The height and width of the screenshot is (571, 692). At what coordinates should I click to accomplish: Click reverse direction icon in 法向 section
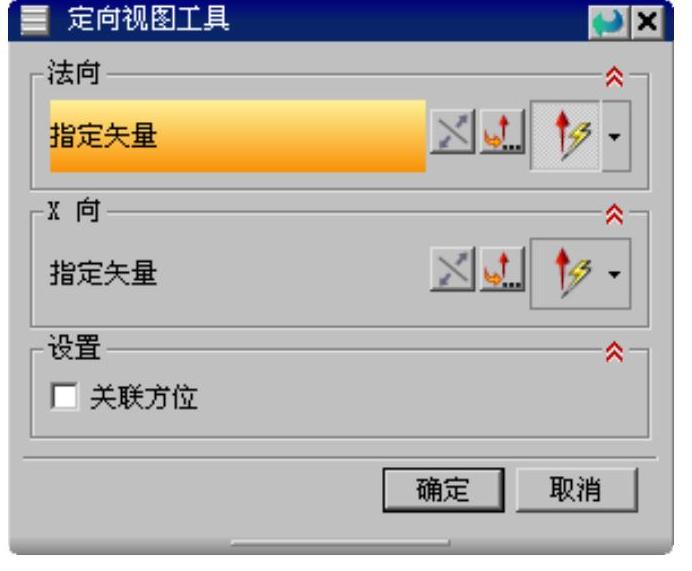[452, 131]
